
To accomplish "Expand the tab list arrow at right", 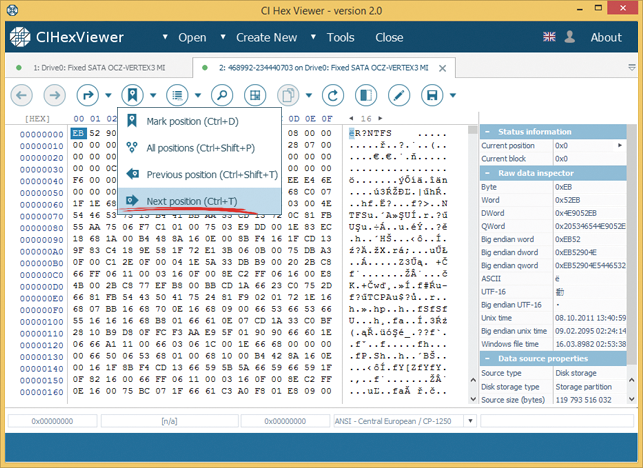I will [632, 67].
